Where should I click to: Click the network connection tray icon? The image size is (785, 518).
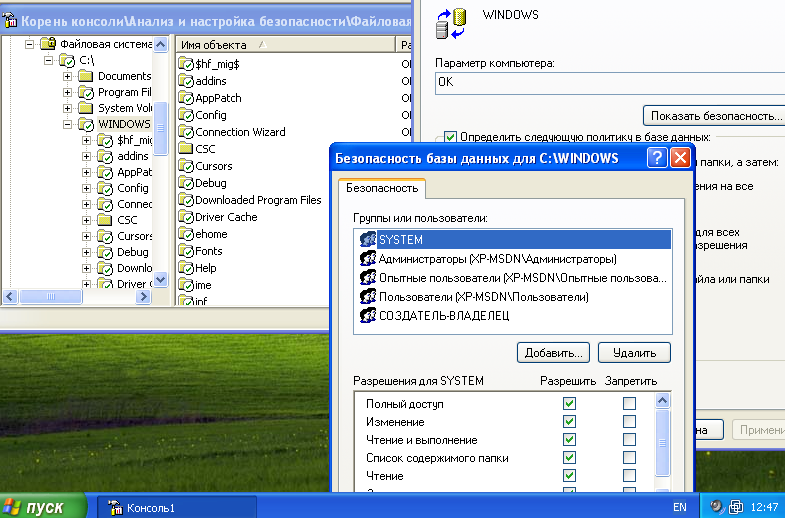coord(735,507)
